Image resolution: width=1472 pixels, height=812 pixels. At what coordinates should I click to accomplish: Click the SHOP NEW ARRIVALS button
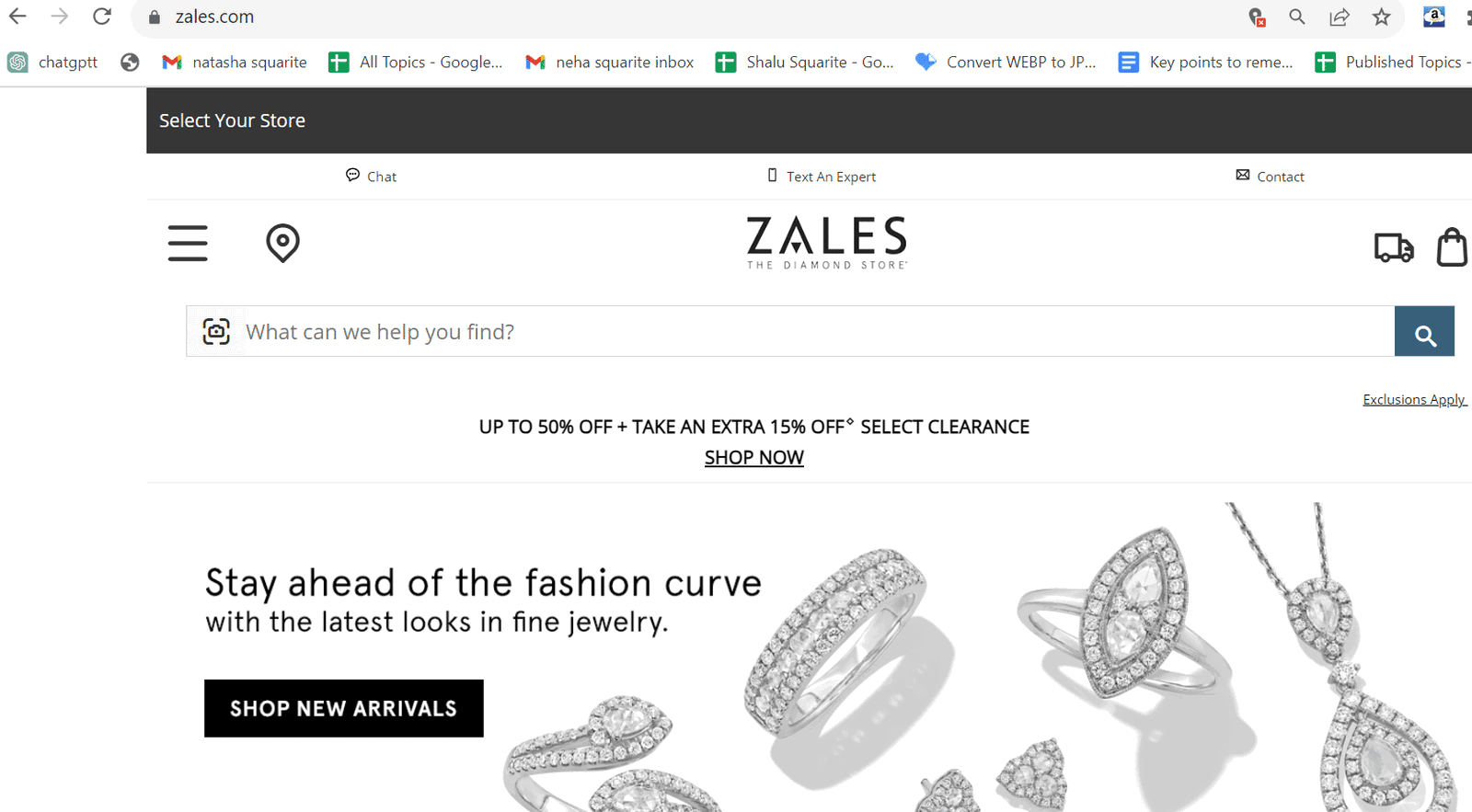tap(343, 708)
